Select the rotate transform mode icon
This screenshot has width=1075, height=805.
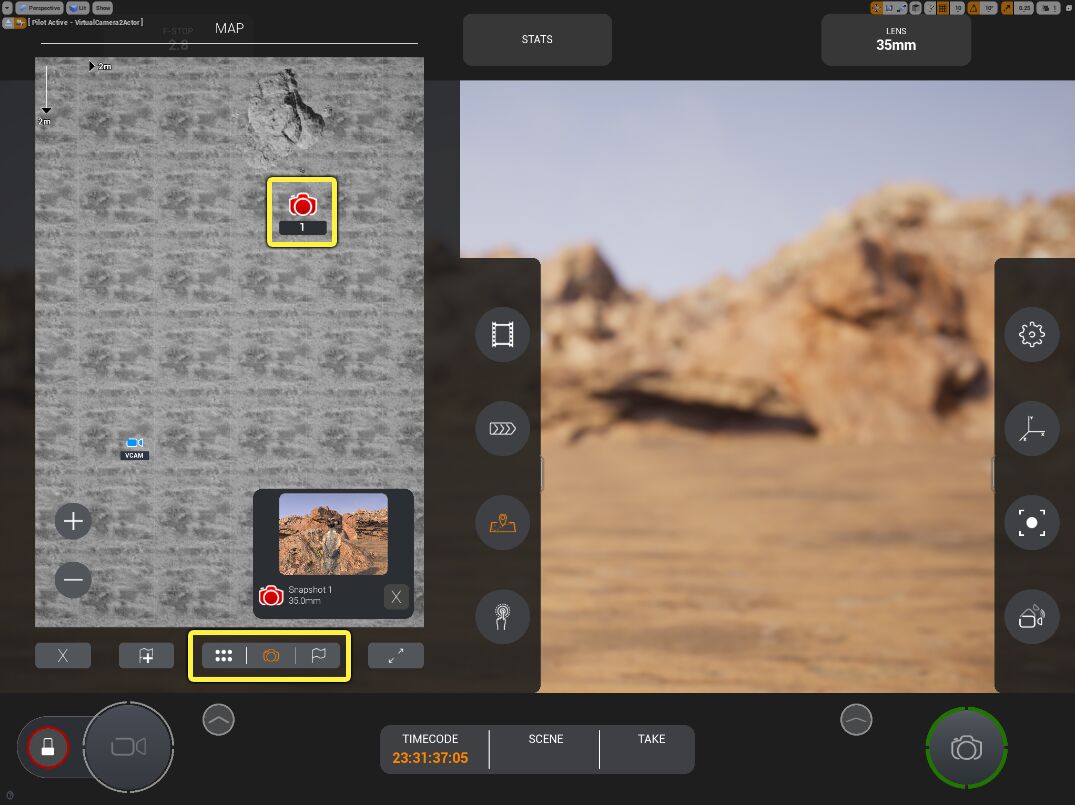pyautogui.click(x=889, y=8)
